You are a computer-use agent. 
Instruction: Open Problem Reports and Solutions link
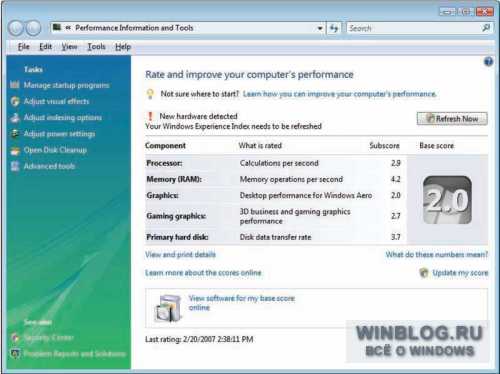coord(75,354)
